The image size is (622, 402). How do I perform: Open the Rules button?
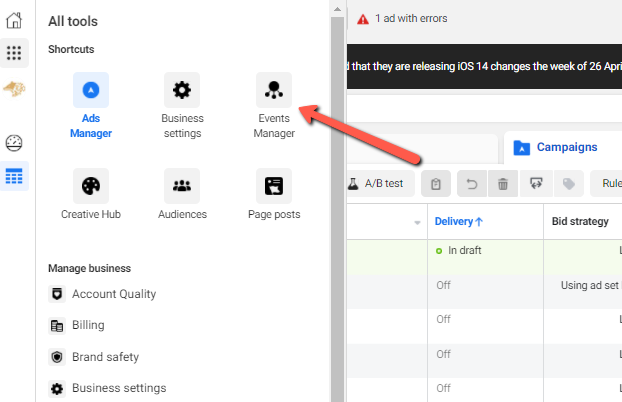tap(607, 184)
